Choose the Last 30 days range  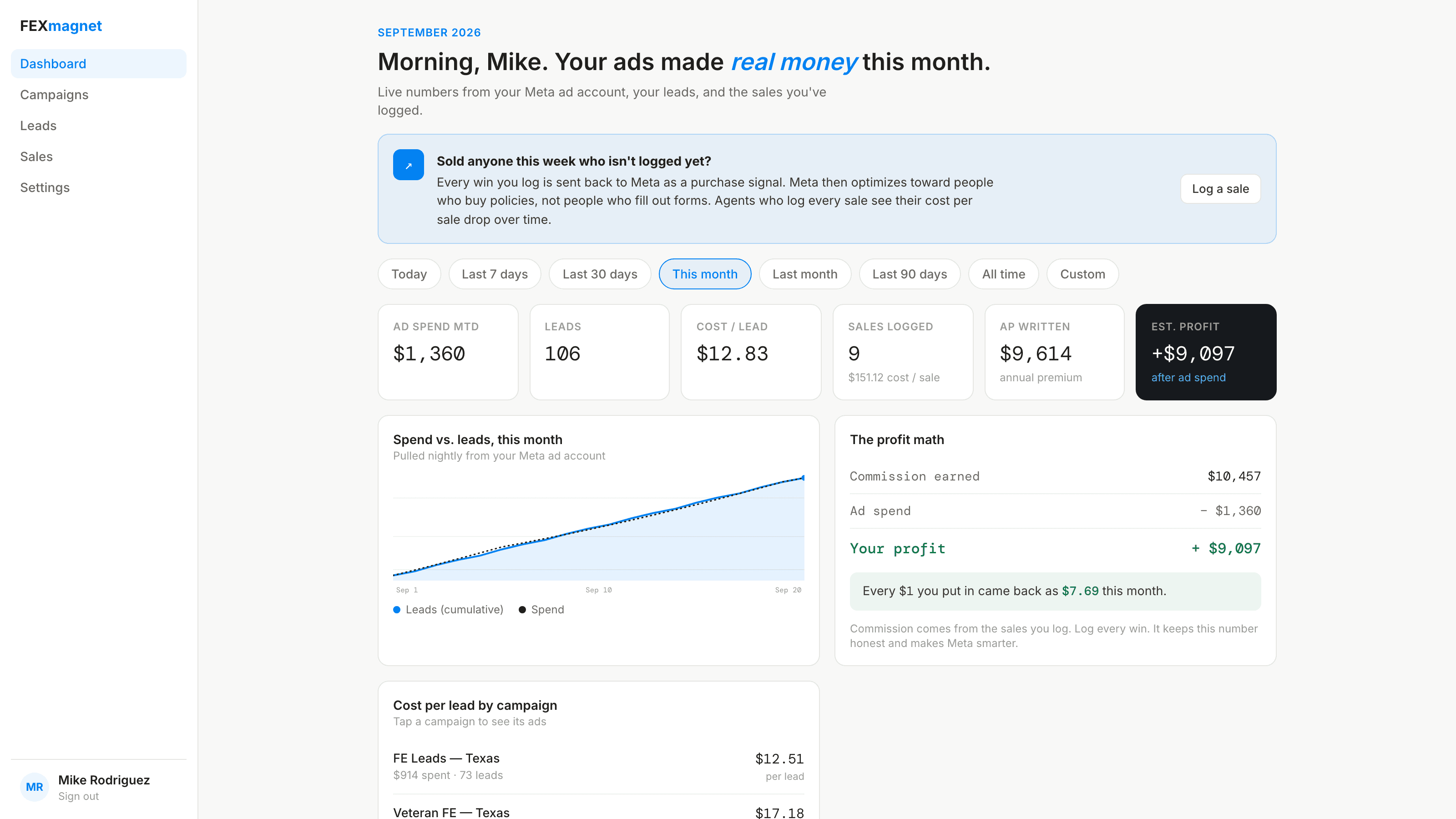click(x=600, y=274)
